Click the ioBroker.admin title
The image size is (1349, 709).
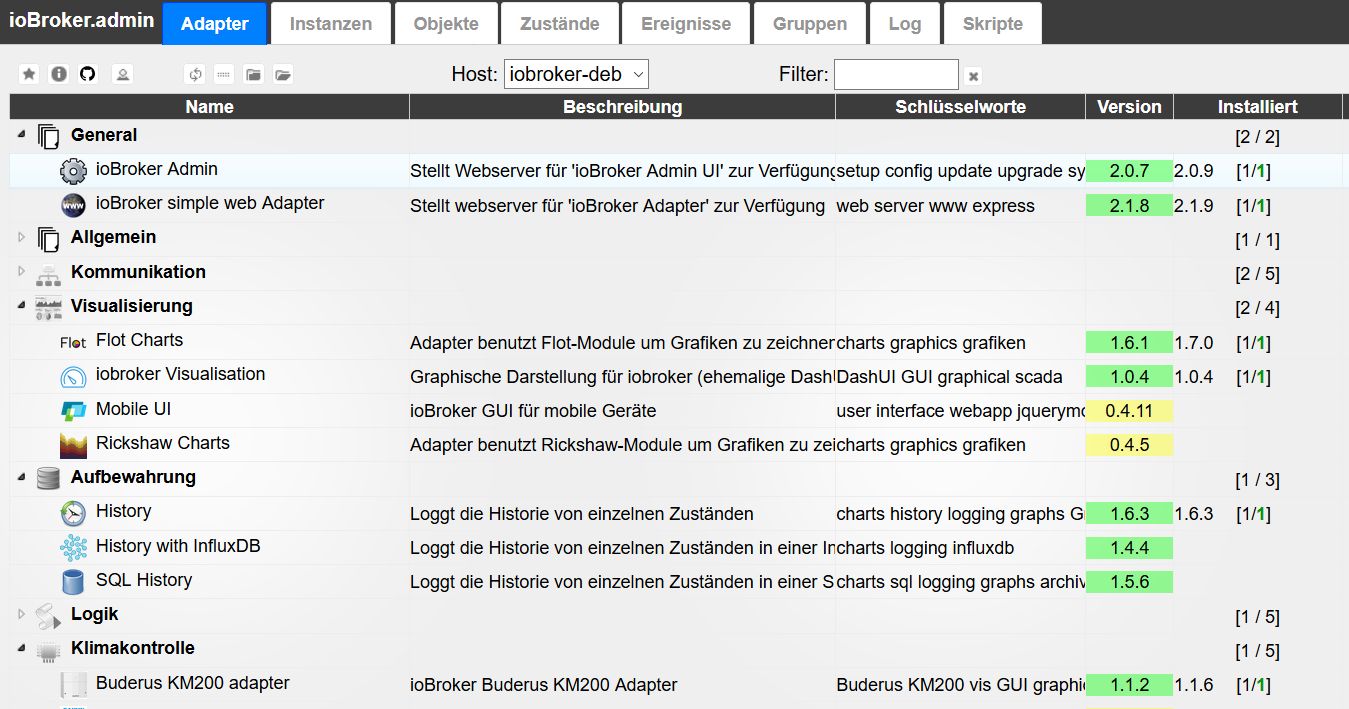click(81, 21)
